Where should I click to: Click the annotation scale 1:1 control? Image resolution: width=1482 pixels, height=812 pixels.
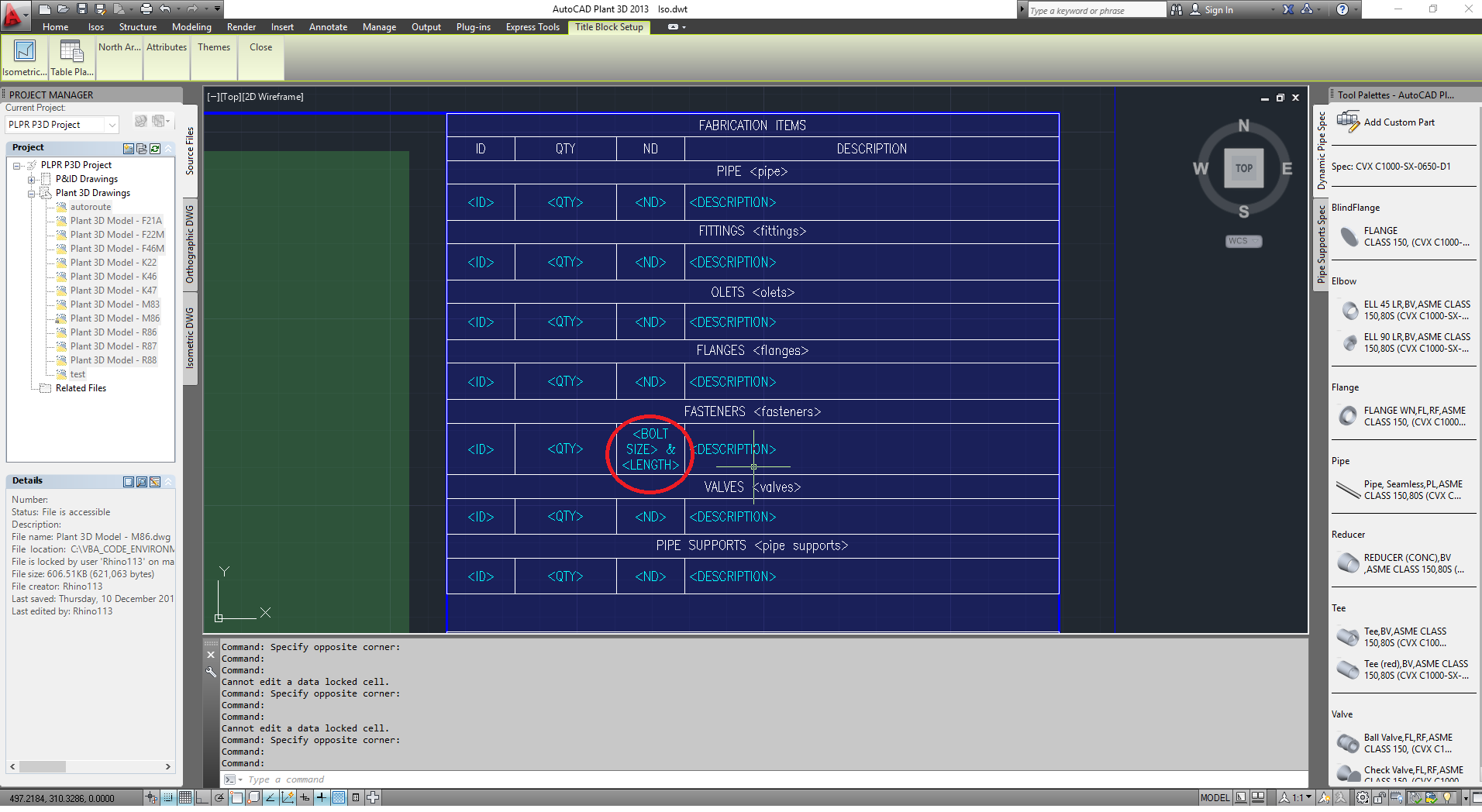[x=1297, y=798]
